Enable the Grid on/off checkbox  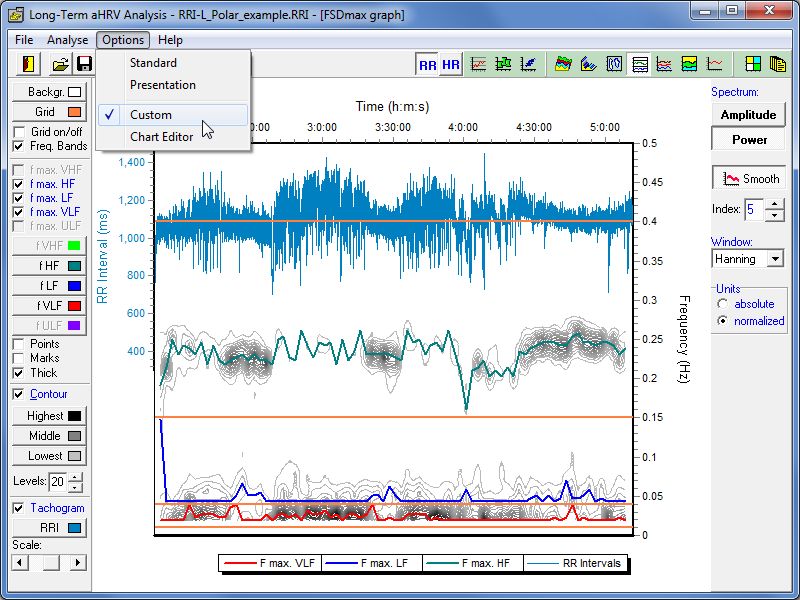click(20, 132)
